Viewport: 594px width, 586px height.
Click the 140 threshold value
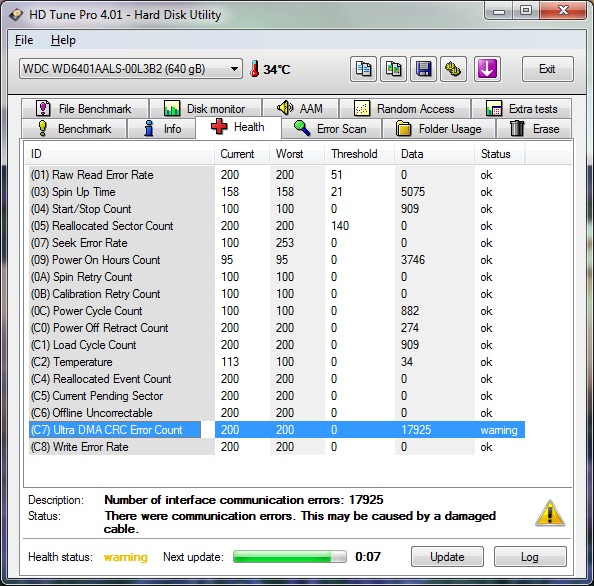340,226
